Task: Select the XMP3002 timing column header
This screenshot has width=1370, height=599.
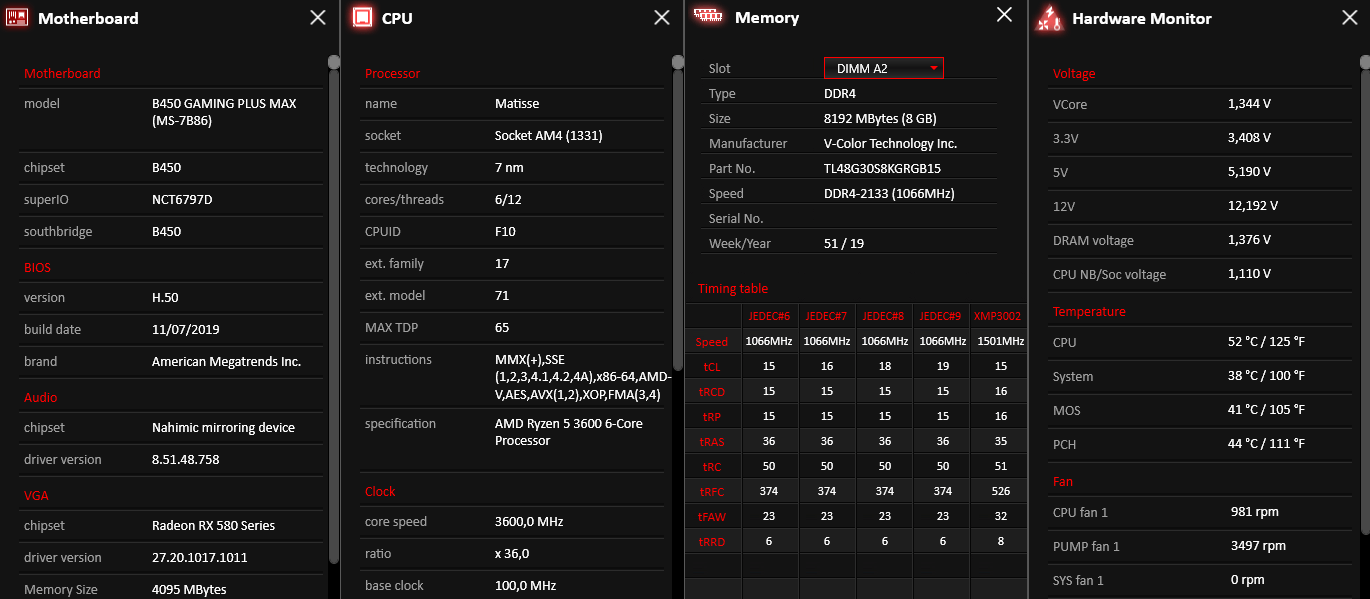Action: pos(997,316)
